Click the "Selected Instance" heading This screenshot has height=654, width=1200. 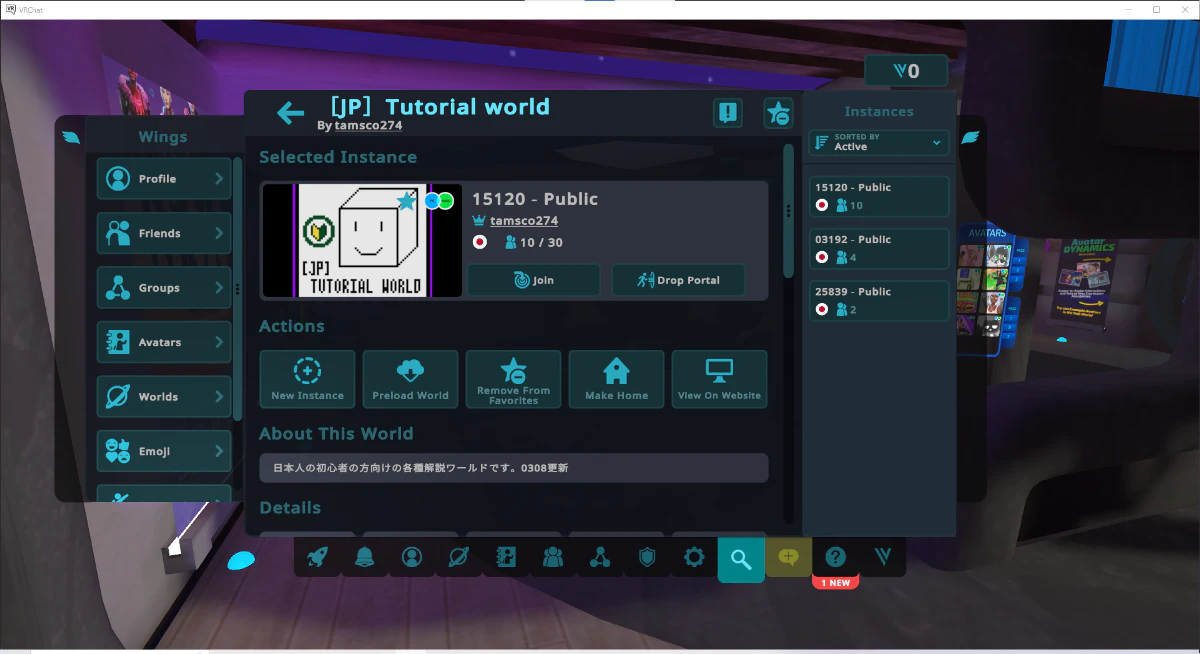tap(338, 157)
